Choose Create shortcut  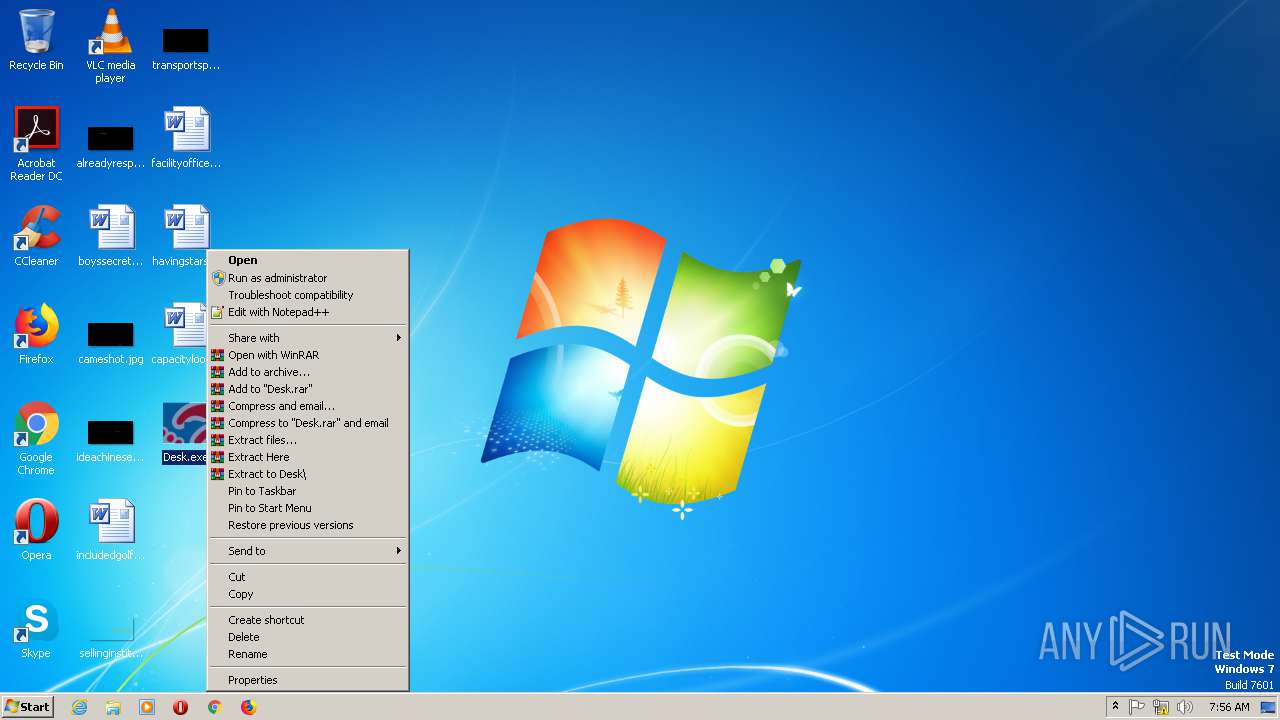[308, 620]
